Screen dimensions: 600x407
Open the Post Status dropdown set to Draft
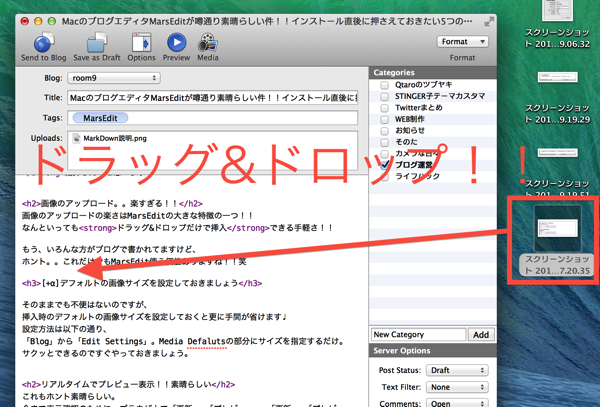click(x=457, y=370)
